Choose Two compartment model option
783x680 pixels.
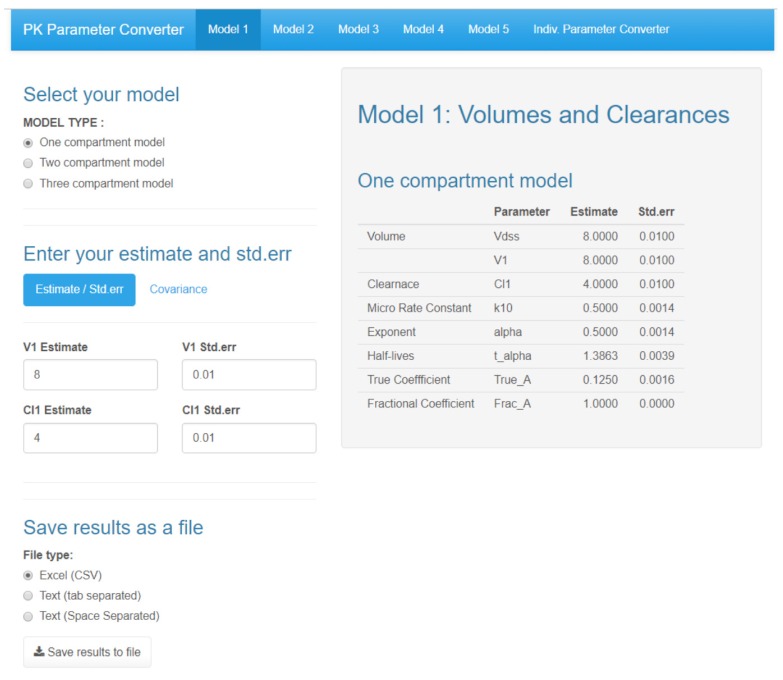click(x=29, y=163)
